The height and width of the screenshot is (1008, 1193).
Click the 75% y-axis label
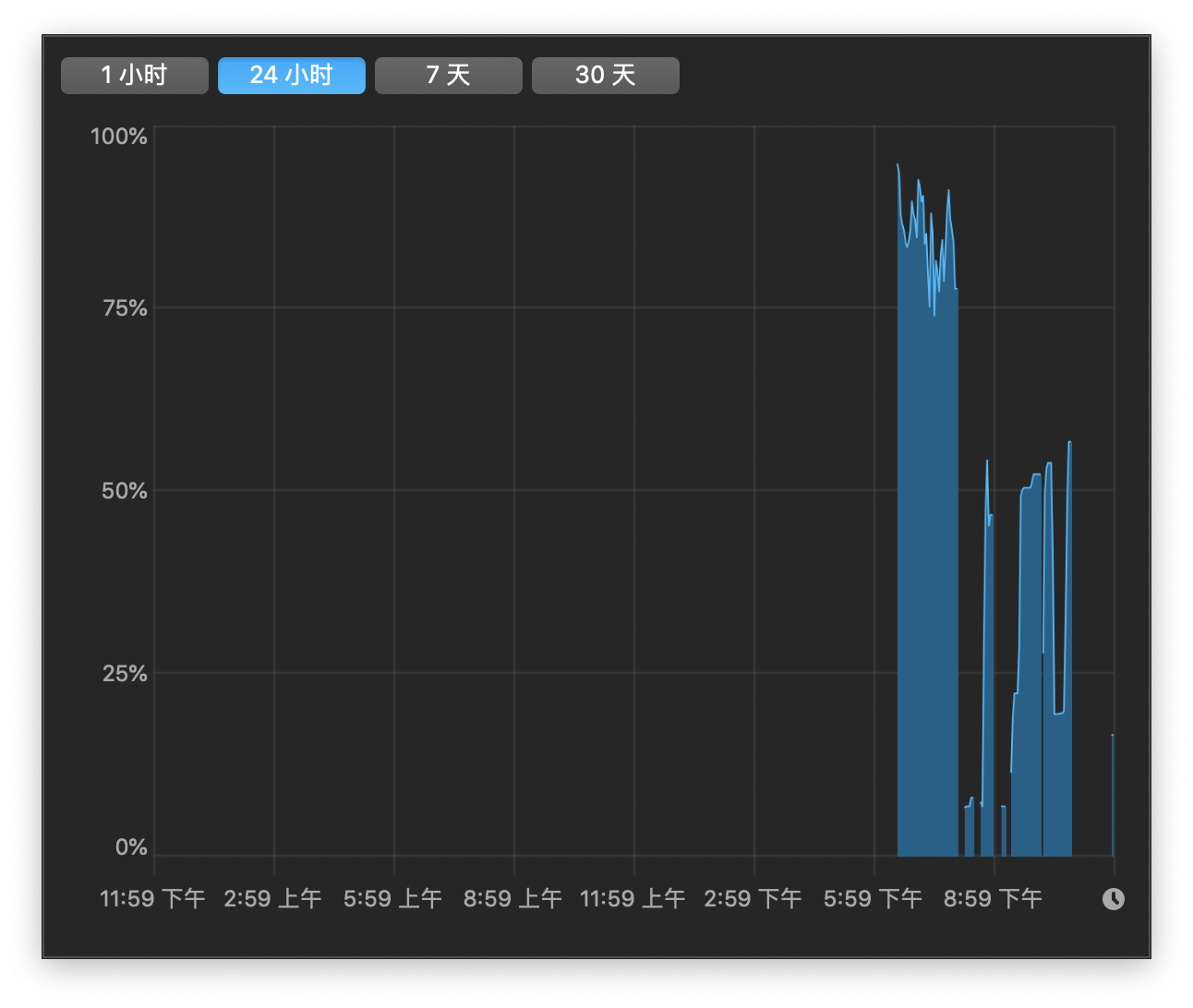pos(125,308)
